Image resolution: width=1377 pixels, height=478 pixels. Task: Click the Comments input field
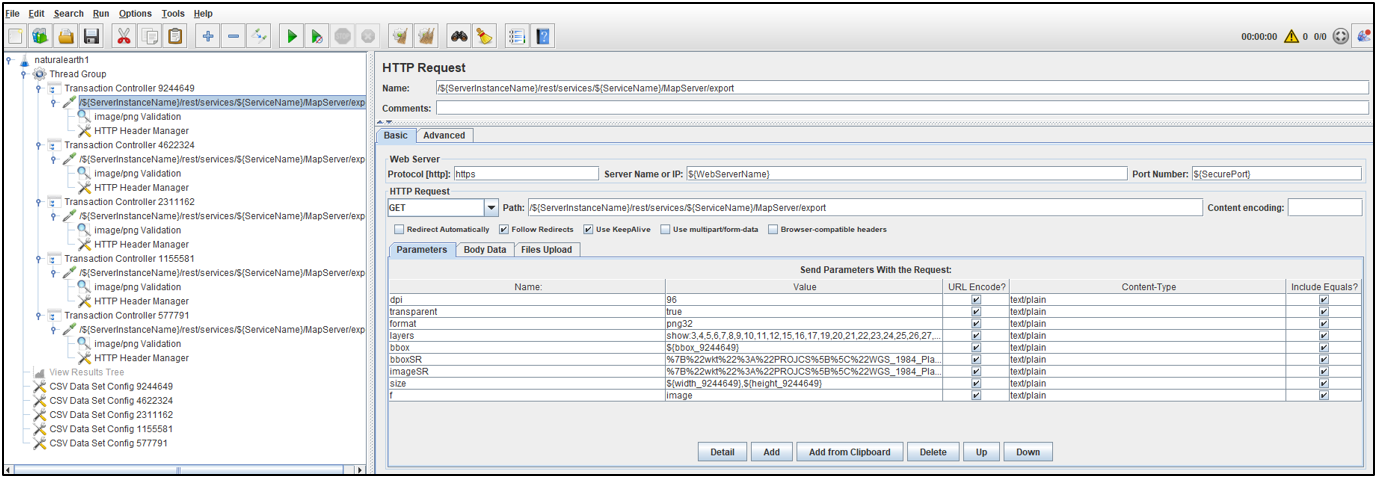click(x=902, y=108)
